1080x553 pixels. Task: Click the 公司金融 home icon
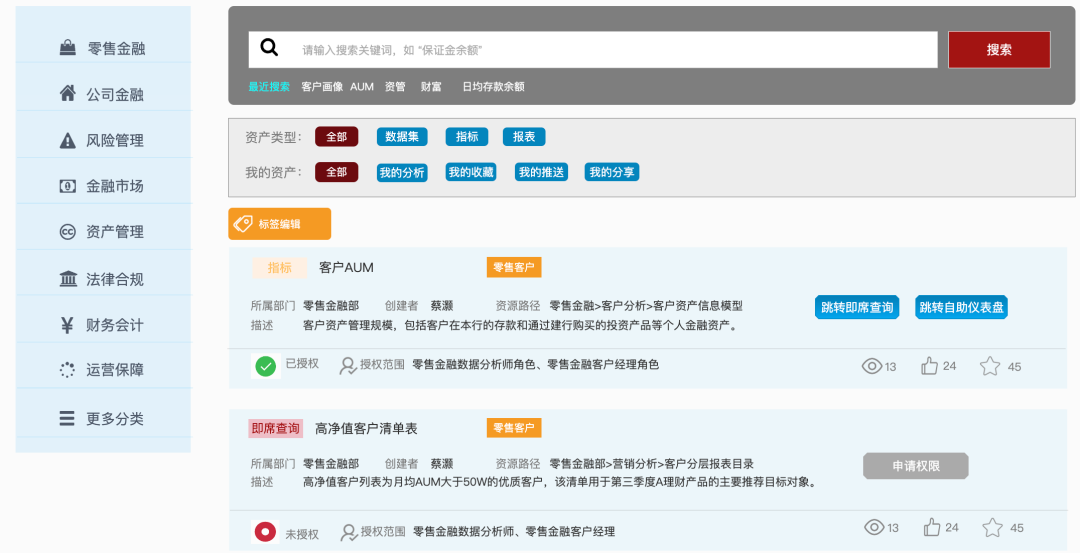tap(68, 93)
